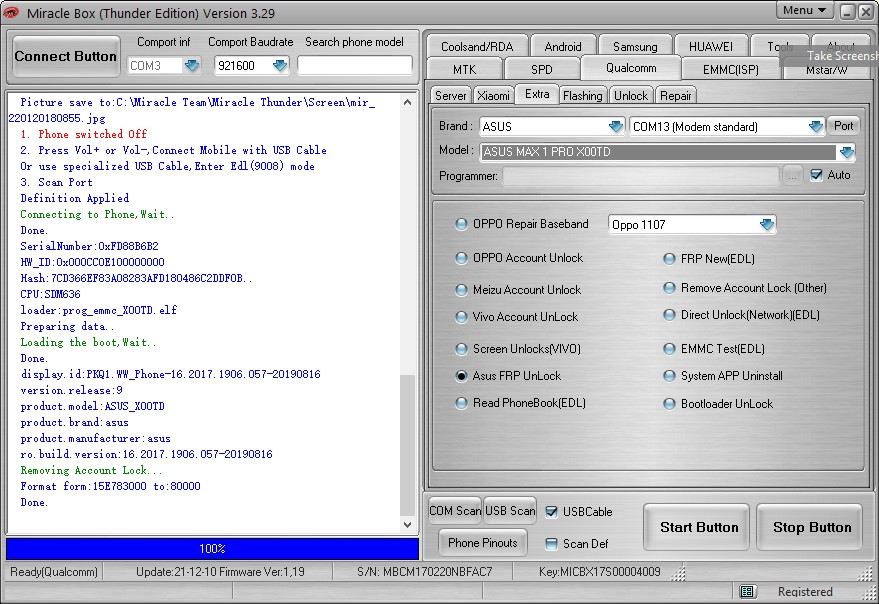Screen dimensions: 879x604
Task: Click the Start Button
Action: click(x=698, y=527)
